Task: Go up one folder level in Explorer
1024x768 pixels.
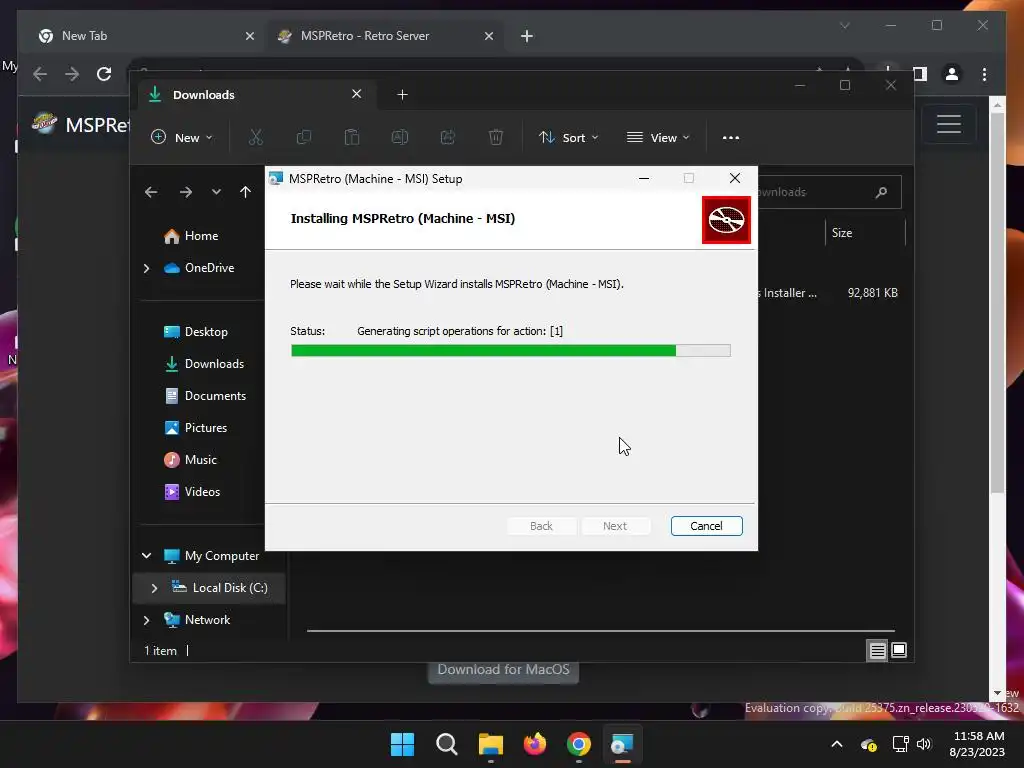Action: [x=246, y=192]
